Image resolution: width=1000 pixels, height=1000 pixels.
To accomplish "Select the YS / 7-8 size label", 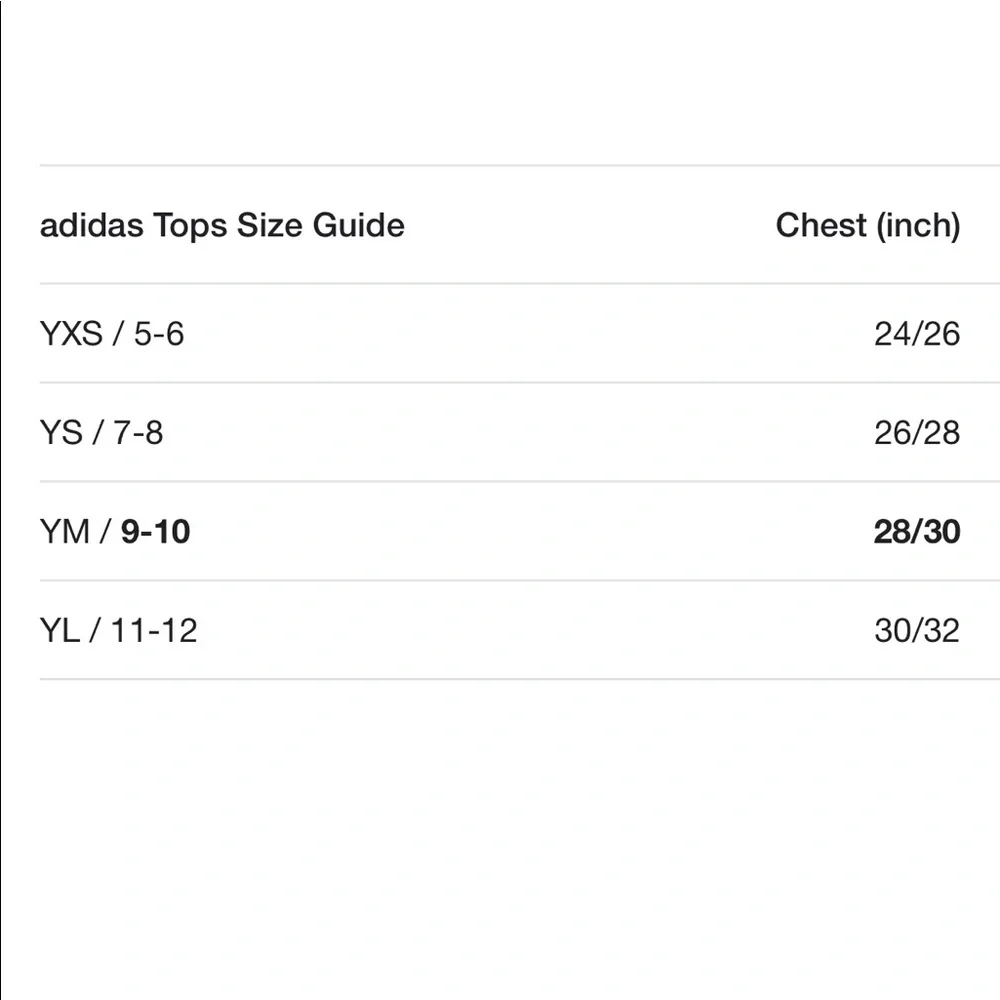I will 101,432.
